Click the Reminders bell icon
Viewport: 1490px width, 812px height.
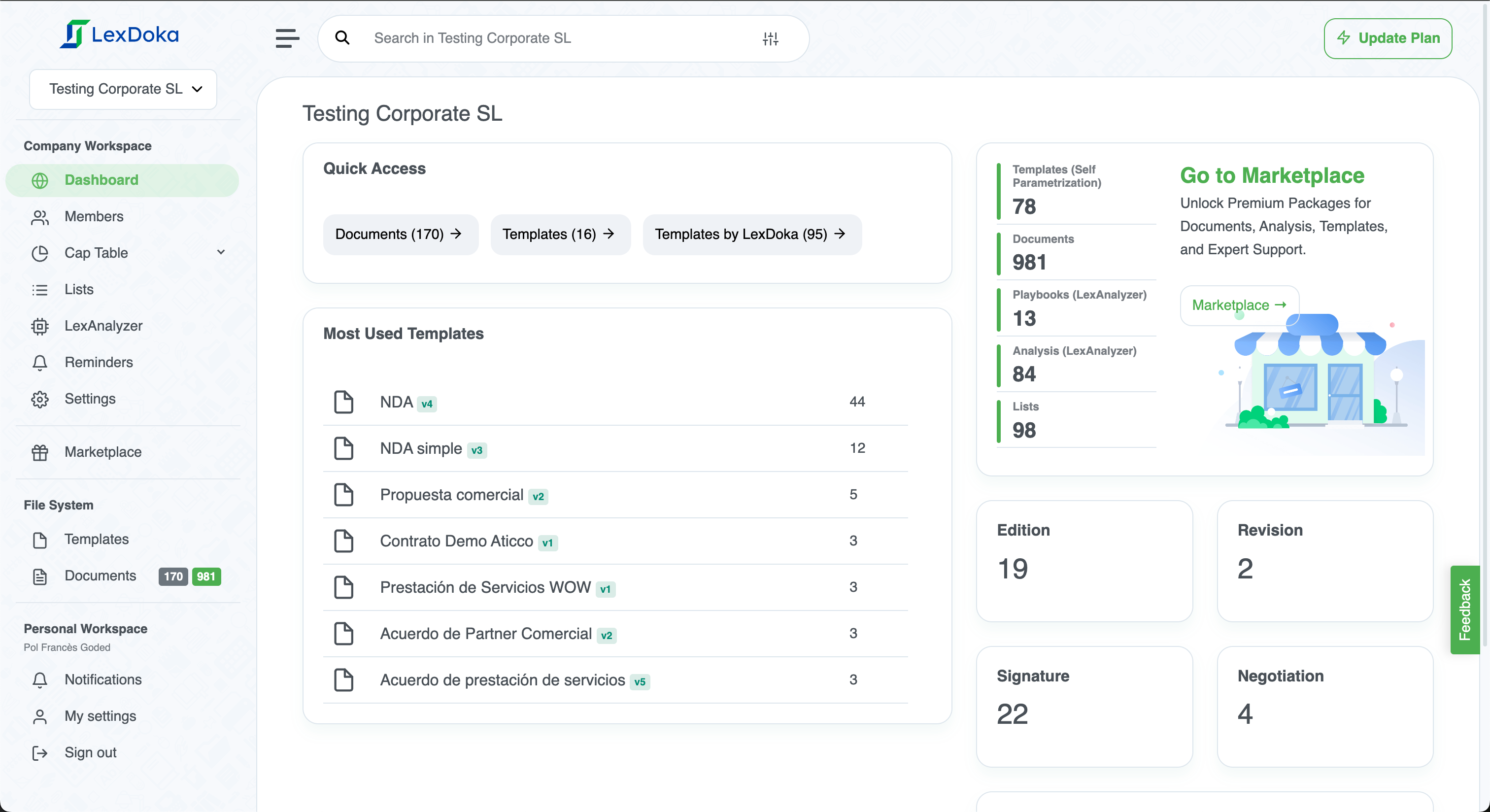coord(40,363)
